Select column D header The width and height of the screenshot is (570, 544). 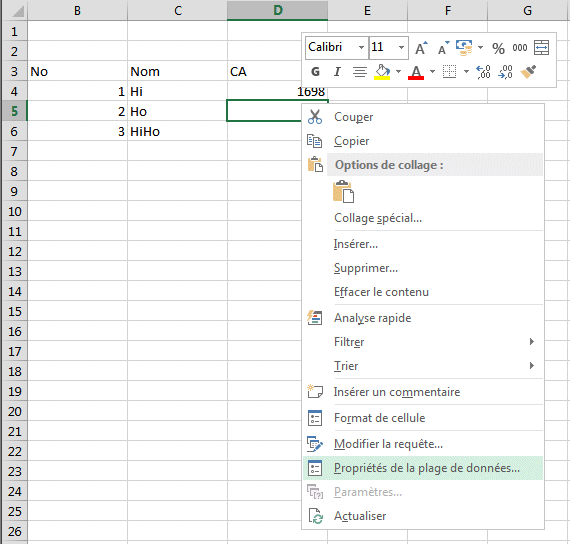coord(278,10)
